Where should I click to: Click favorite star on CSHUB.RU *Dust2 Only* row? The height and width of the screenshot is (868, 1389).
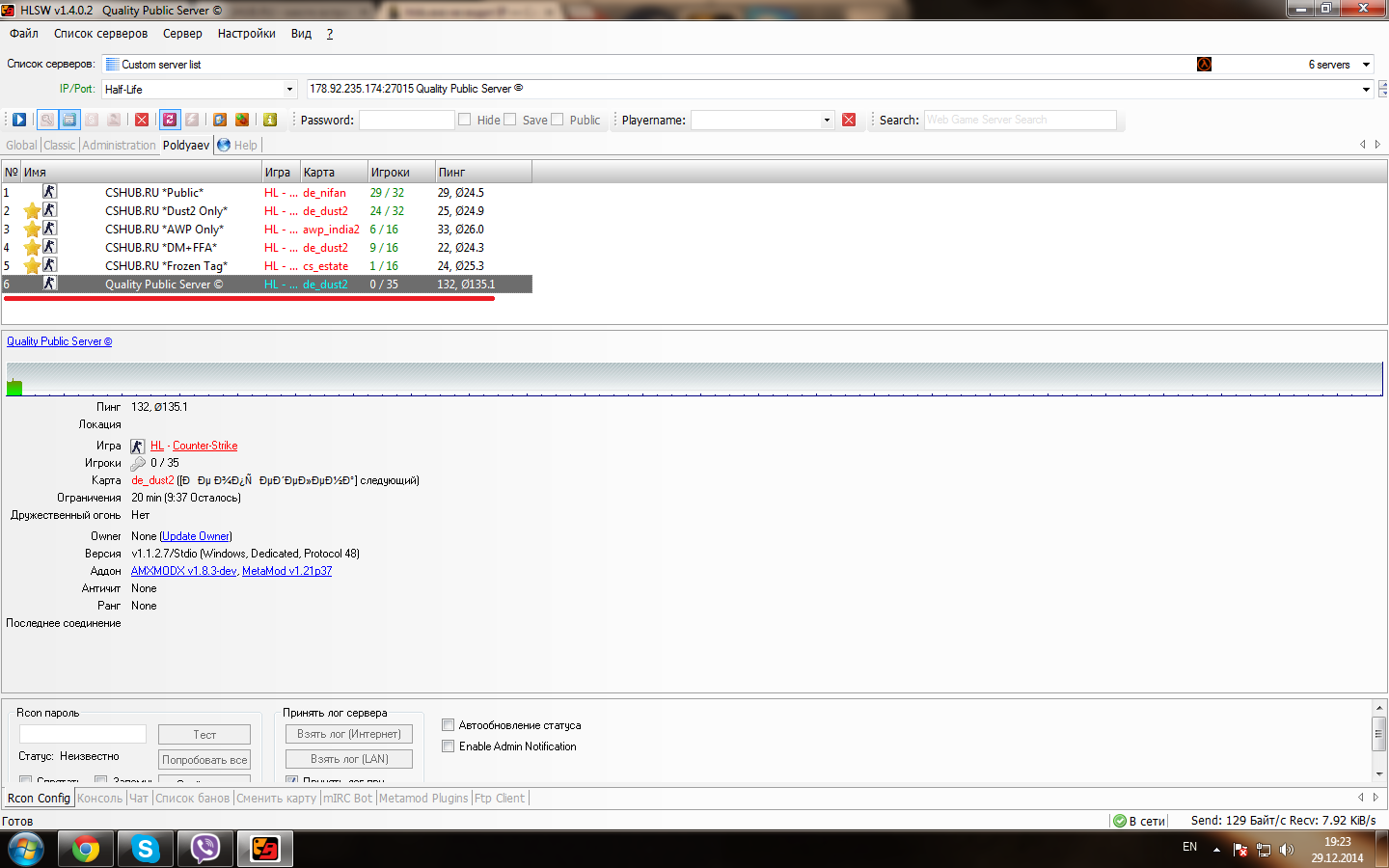tap(32, 211)
